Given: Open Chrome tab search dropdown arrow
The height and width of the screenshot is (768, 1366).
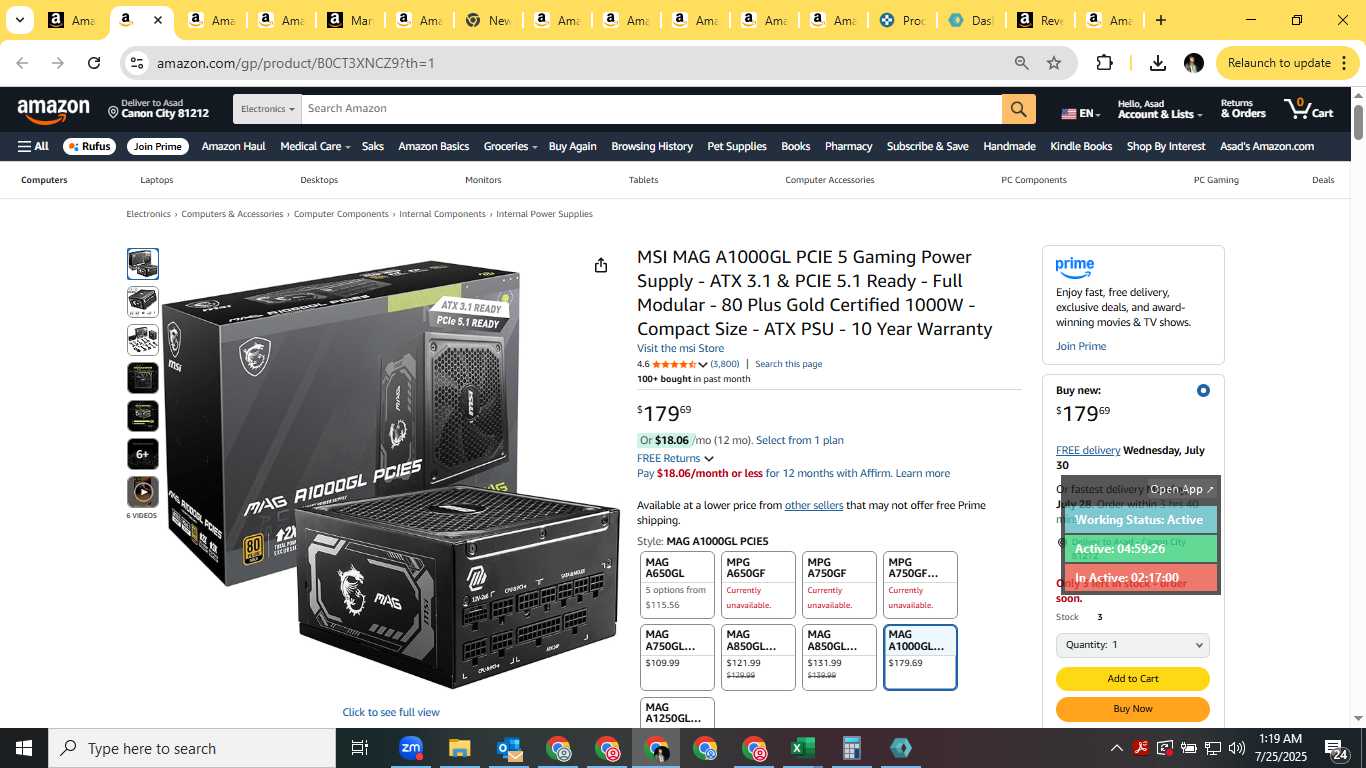Looking at the screenshot, I should click(x=19, y=20).
